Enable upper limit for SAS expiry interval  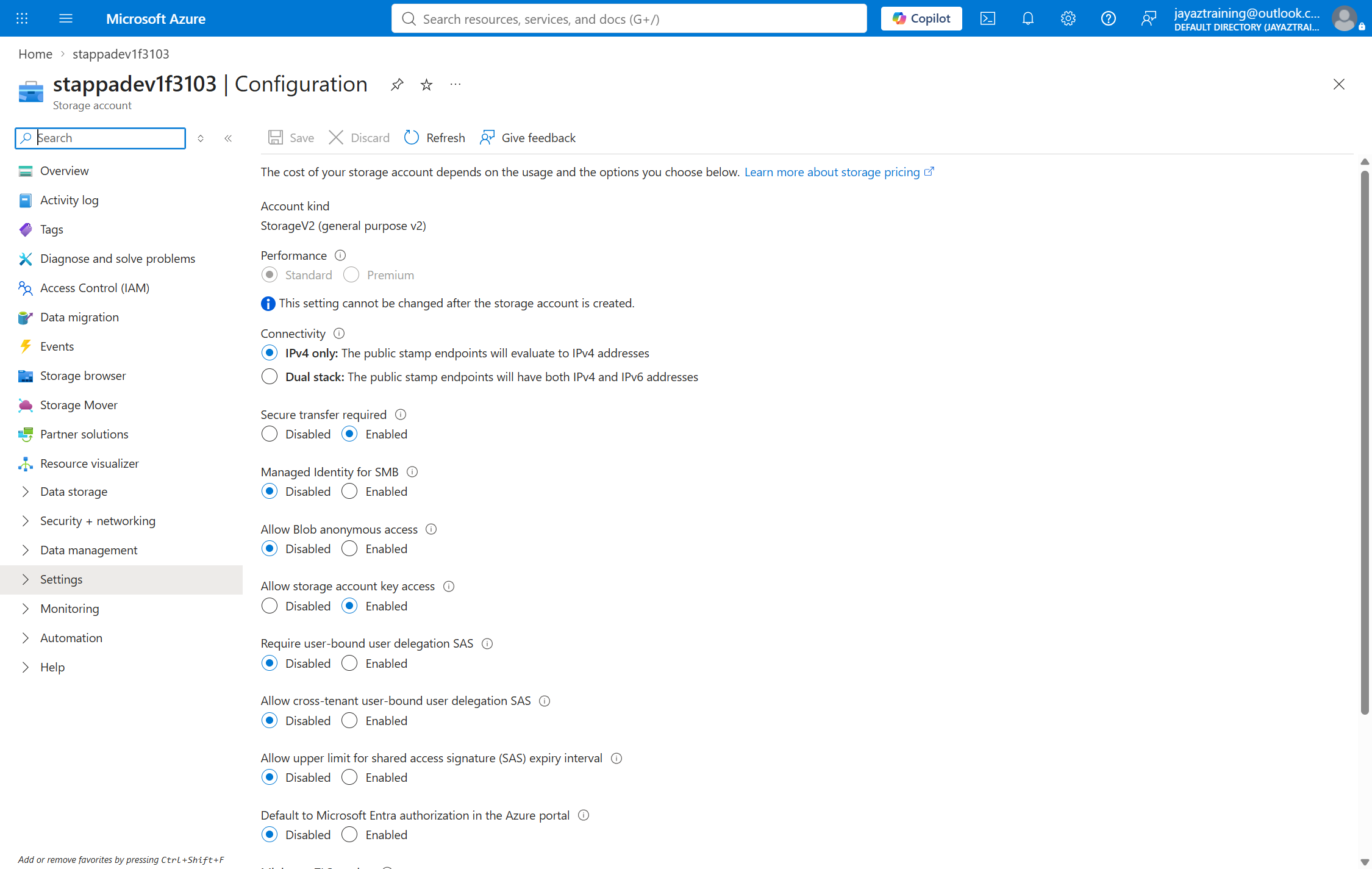point(349,778)
